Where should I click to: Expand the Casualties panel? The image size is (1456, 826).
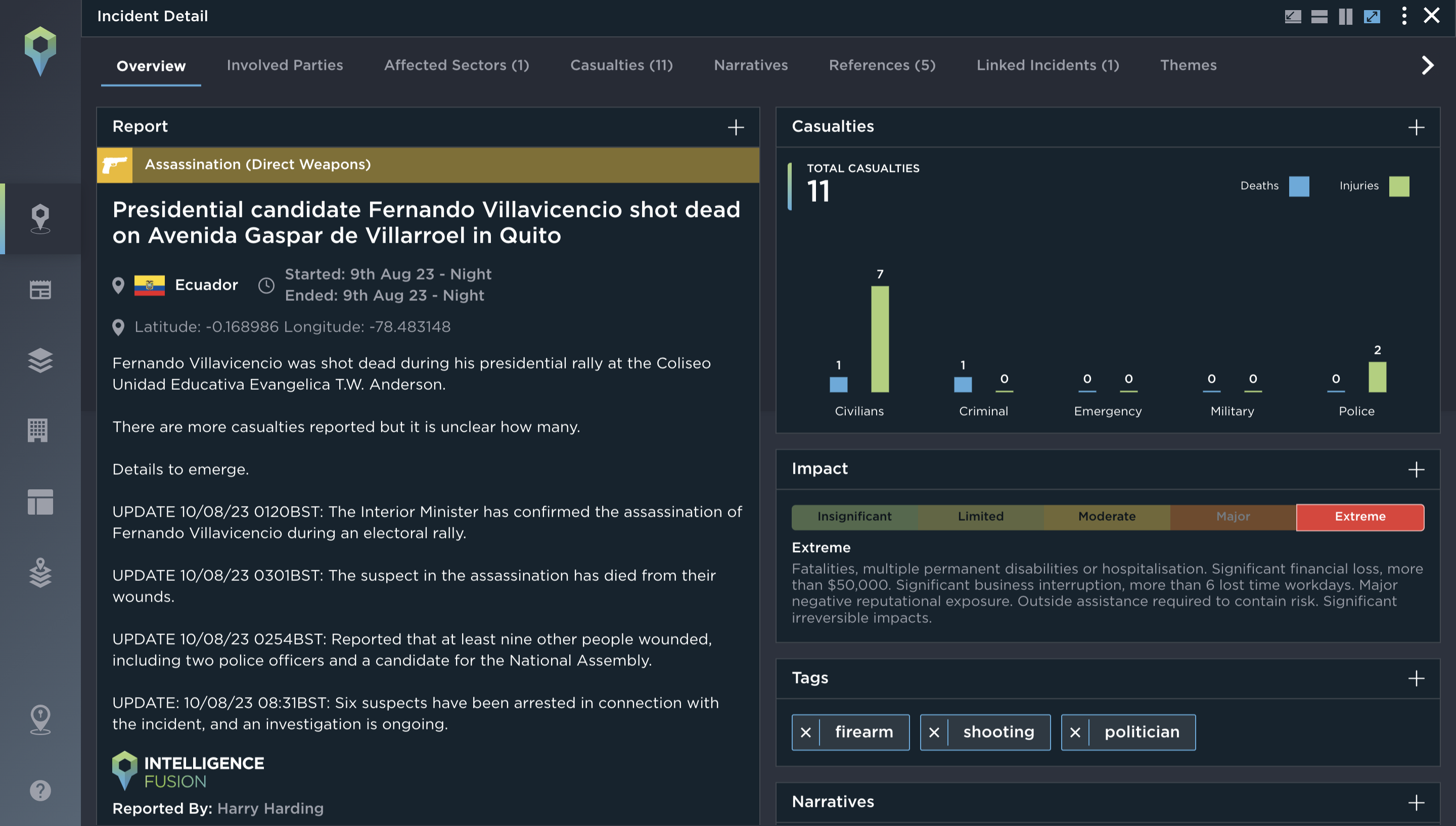pos(1416,128)
